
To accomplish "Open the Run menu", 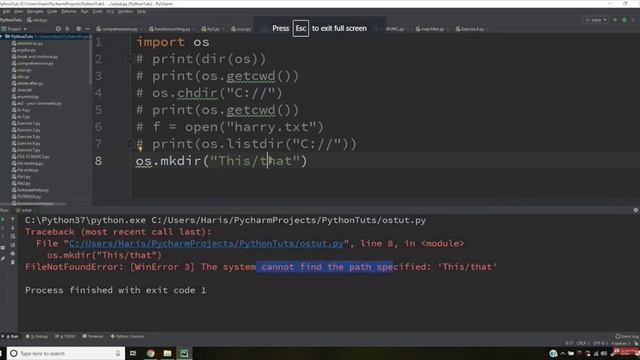I will click(84, 11).
